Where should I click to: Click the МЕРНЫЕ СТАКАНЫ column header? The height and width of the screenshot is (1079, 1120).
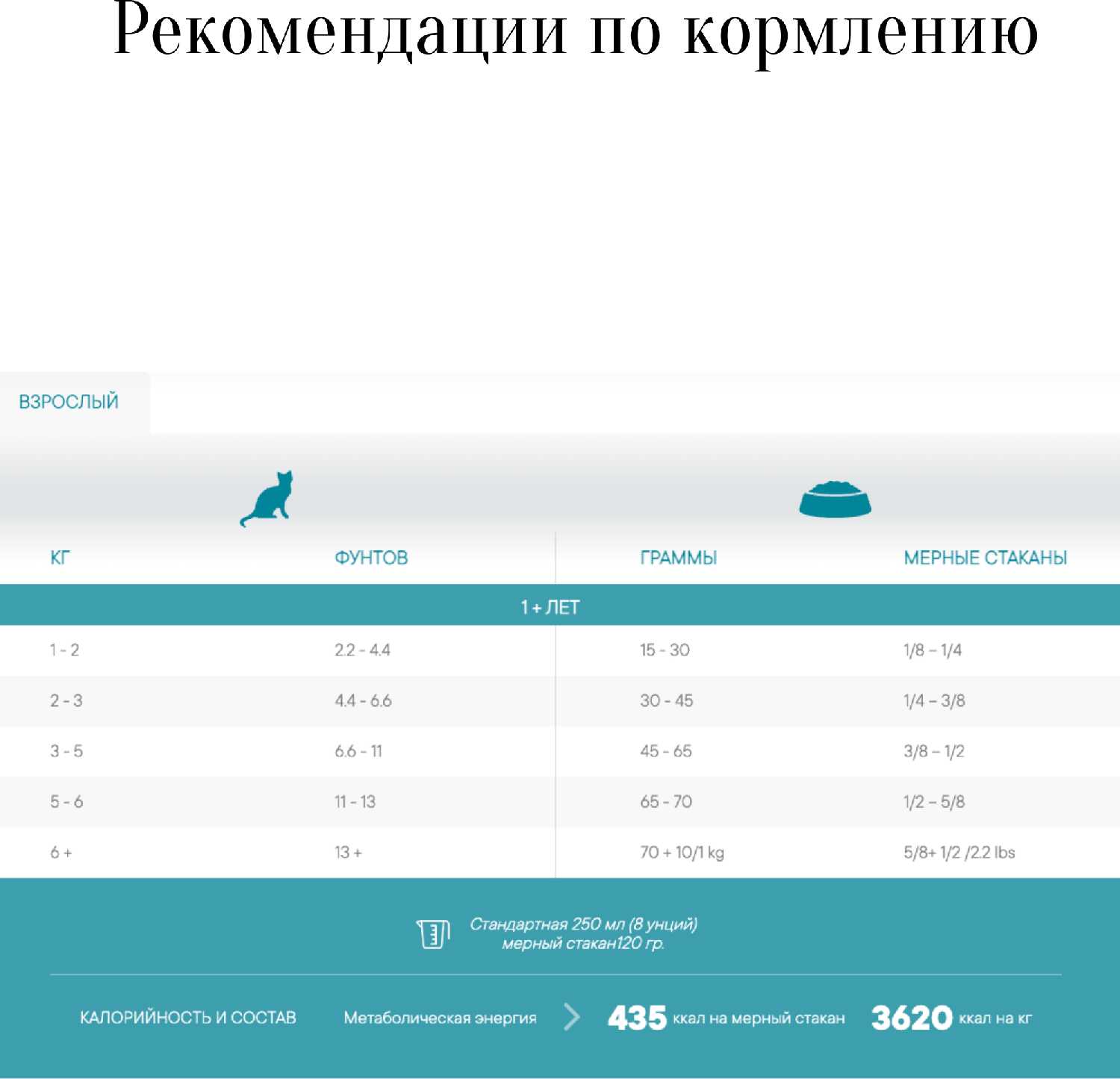[x=985, y=558]
